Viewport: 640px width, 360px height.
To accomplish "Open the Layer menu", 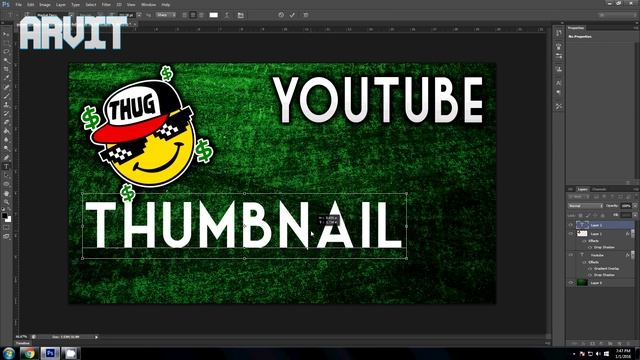I will pyautogui.click(x=61, y=4).
